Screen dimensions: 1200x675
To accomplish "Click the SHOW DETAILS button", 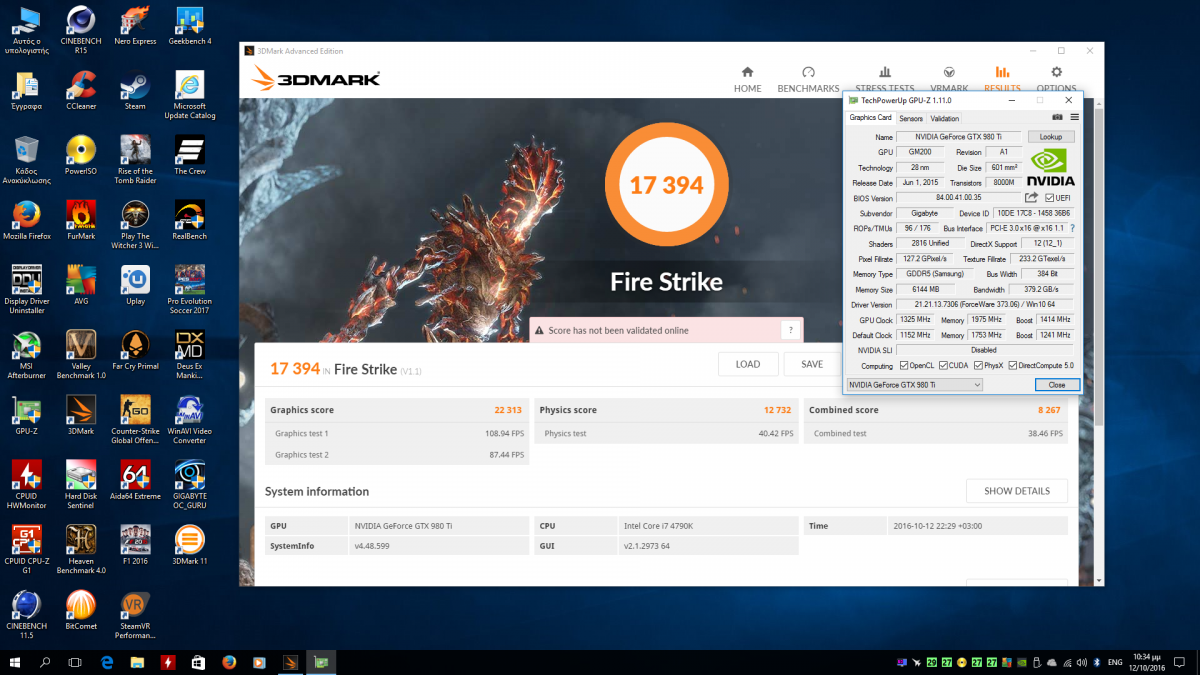I will [x=1017, y=491].
